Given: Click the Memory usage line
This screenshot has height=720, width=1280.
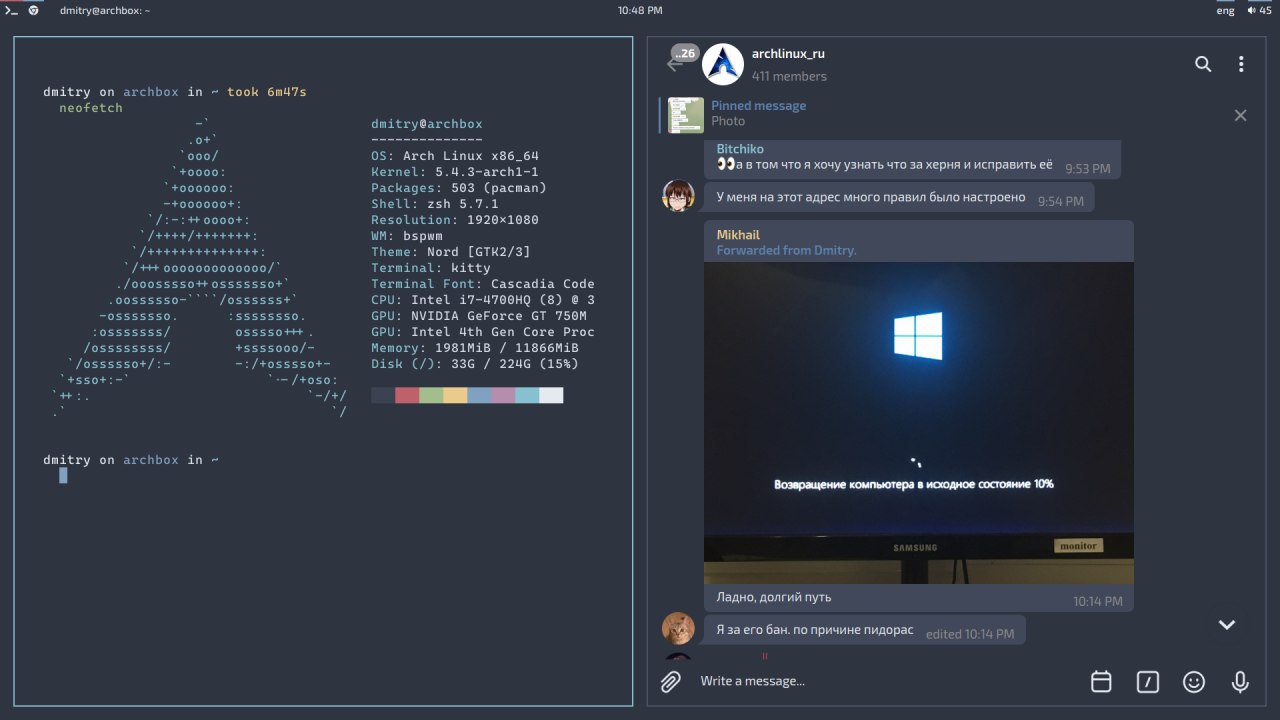Looking at the screenshot, I should click(x=475, y=348).
